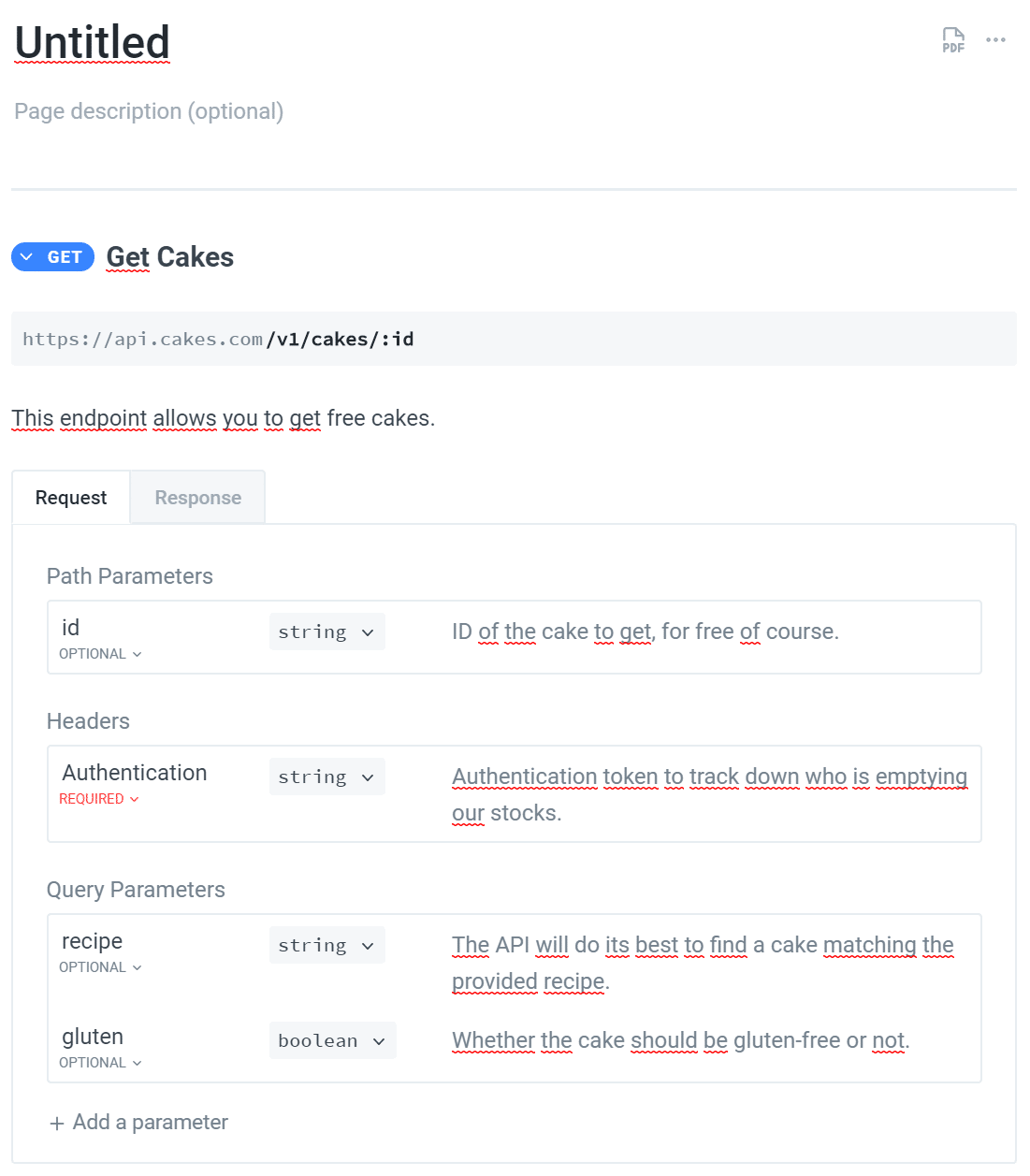Edit the Untitled page title
This screenshot has height=1176, width=1030.
(x=91, y=42)
